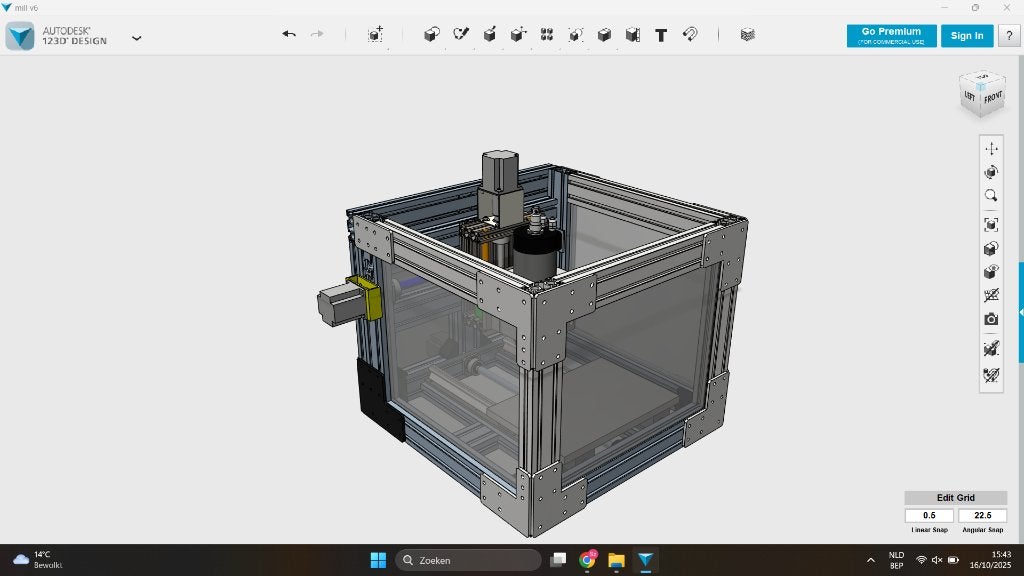The height and width of the screenshot is (576, 1024).
Task: Click the Edit Grid button
Action: point(955,498)
